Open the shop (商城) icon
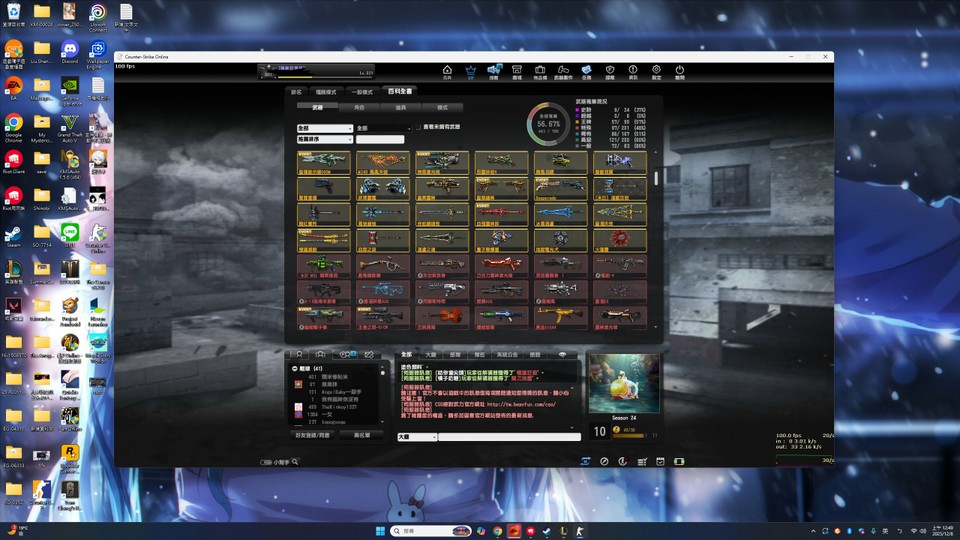960x540 pixels. coord(517,72)
